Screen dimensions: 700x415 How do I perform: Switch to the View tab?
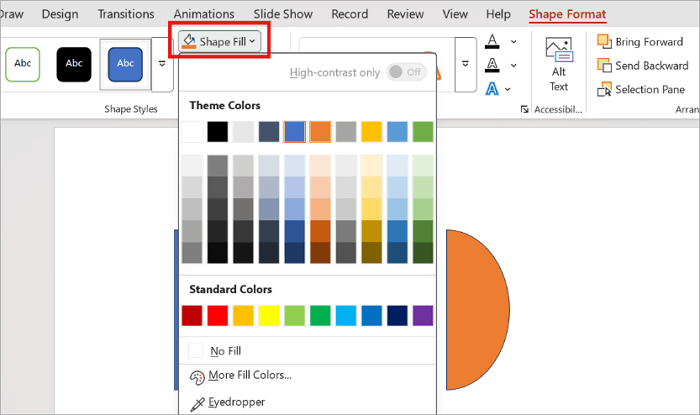[x=455, y=14]
